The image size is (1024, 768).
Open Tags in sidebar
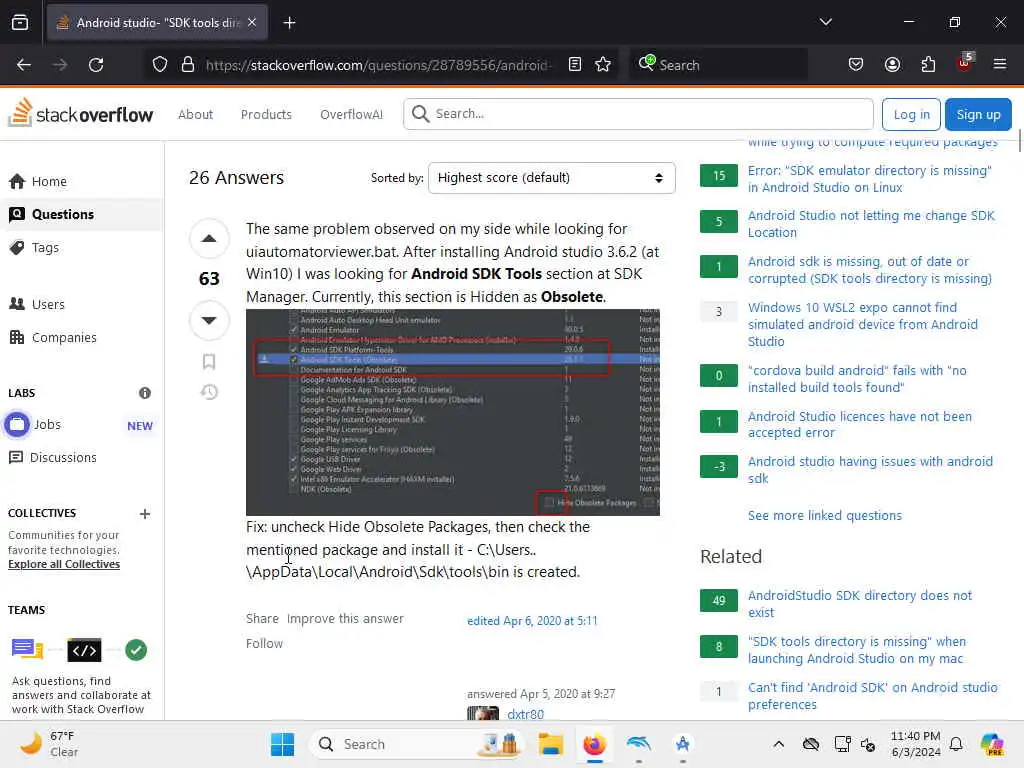35,248
